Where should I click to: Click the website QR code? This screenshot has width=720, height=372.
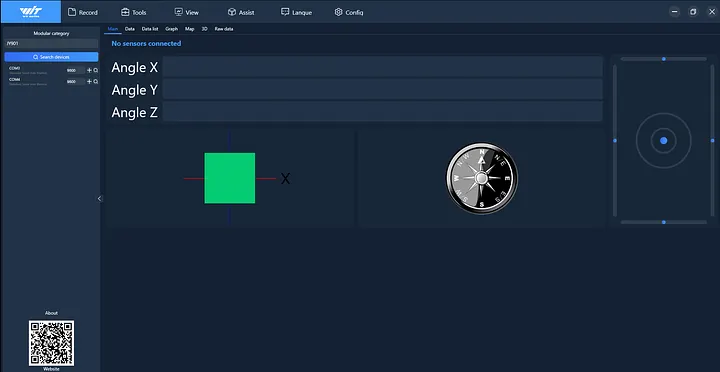(x=51, y=343)
